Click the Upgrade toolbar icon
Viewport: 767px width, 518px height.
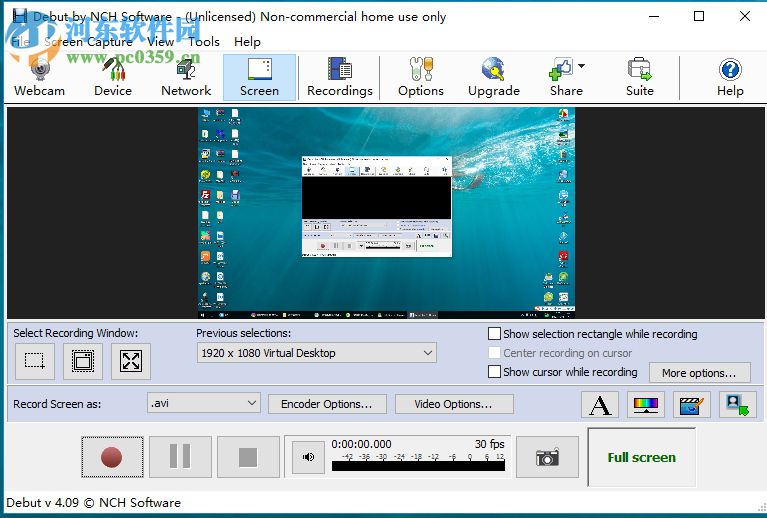point(494,77)
